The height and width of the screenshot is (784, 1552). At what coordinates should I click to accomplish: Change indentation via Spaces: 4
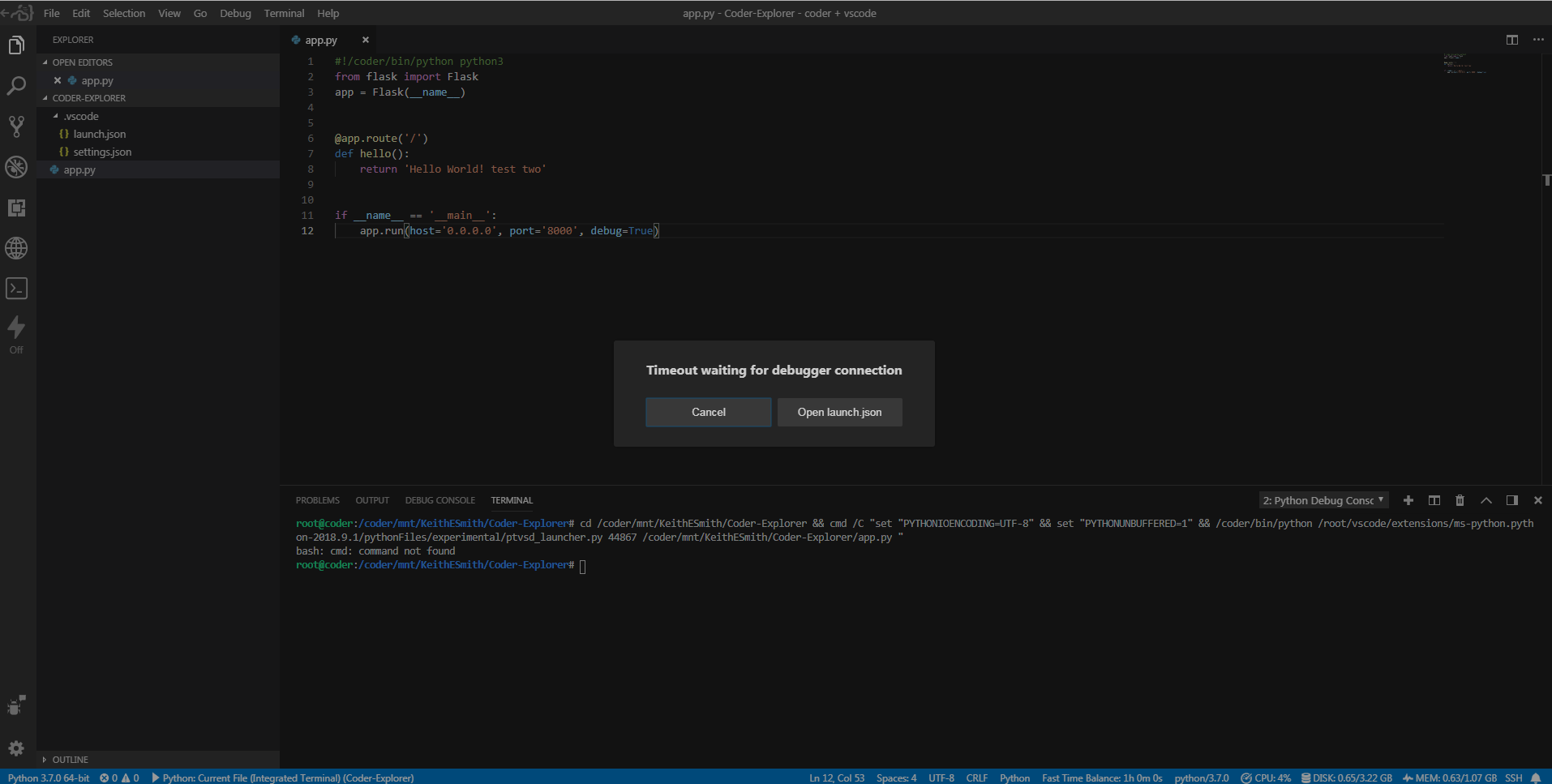896,778
